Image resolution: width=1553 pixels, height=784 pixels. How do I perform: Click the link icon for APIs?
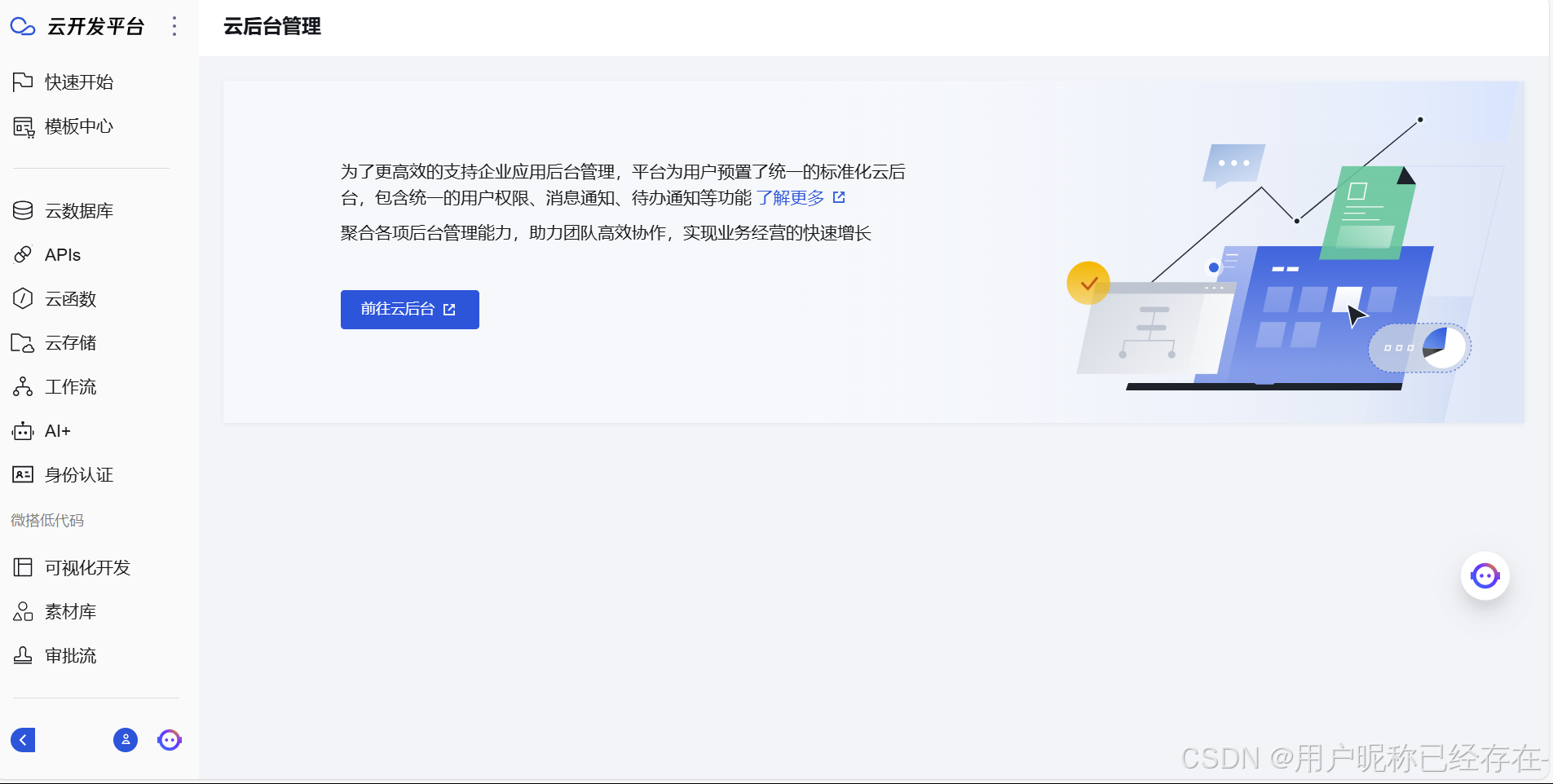pyautogui.click(x=23, y=254)
